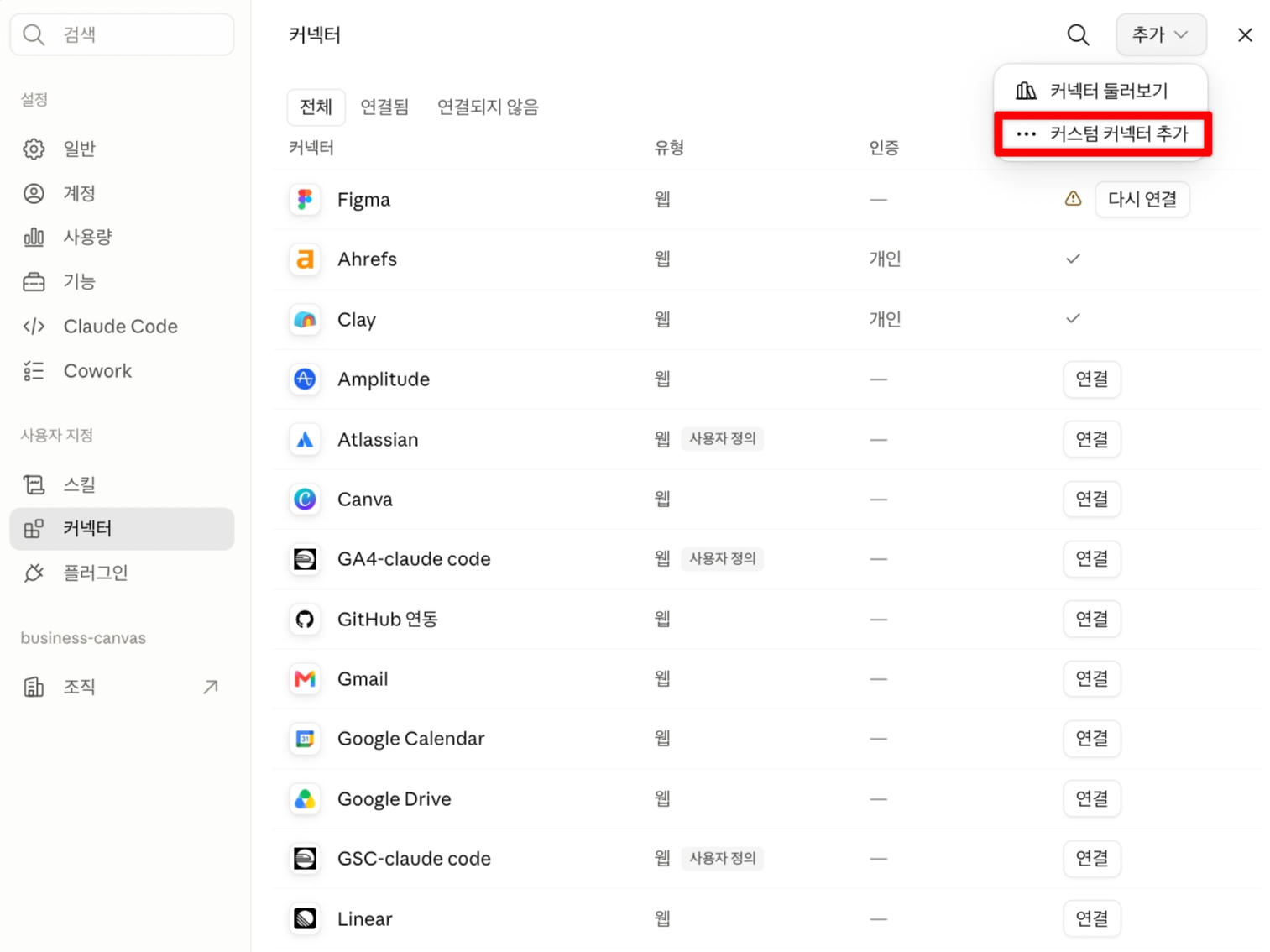This screenshot has width=1270, height=952.
Task: Connect the Google Calendar connector
Action: coord(1092,739)
